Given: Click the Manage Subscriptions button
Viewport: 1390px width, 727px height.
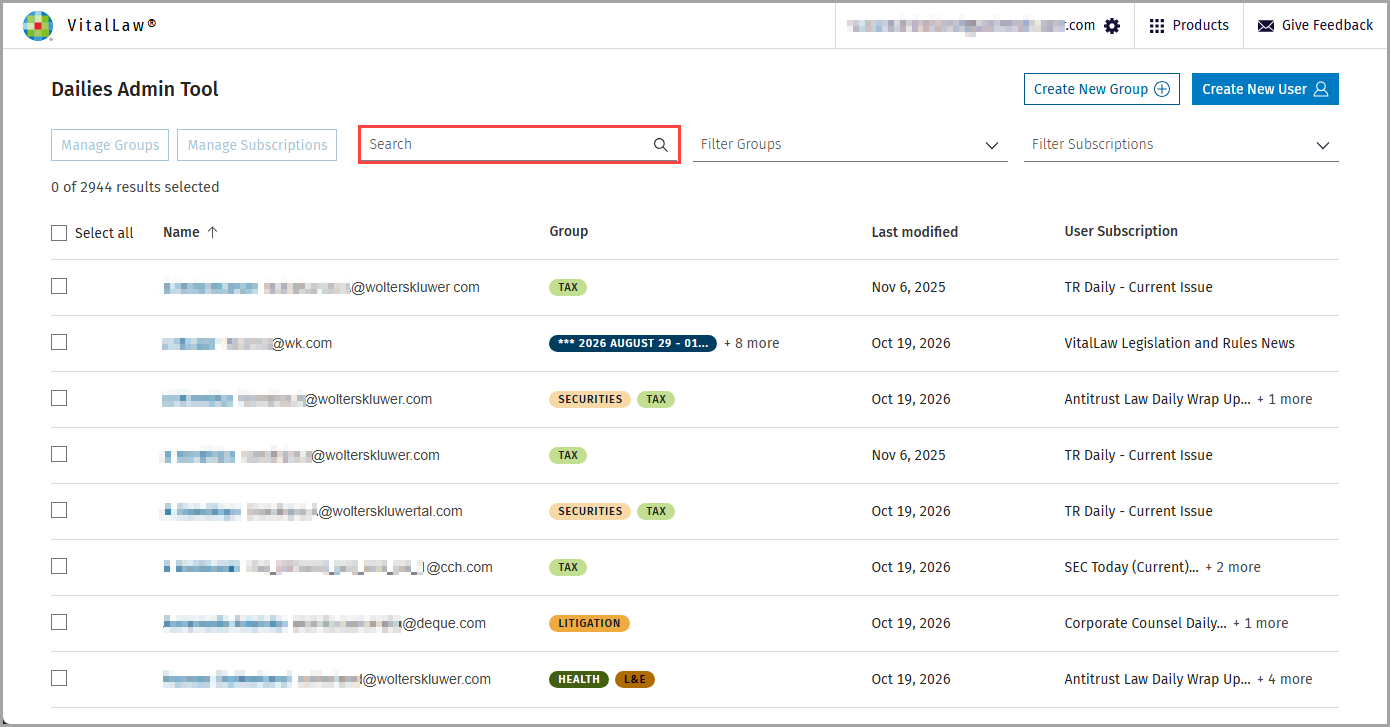Looking at the screenshot, I should pyautogui.click(x=257, y=145).
